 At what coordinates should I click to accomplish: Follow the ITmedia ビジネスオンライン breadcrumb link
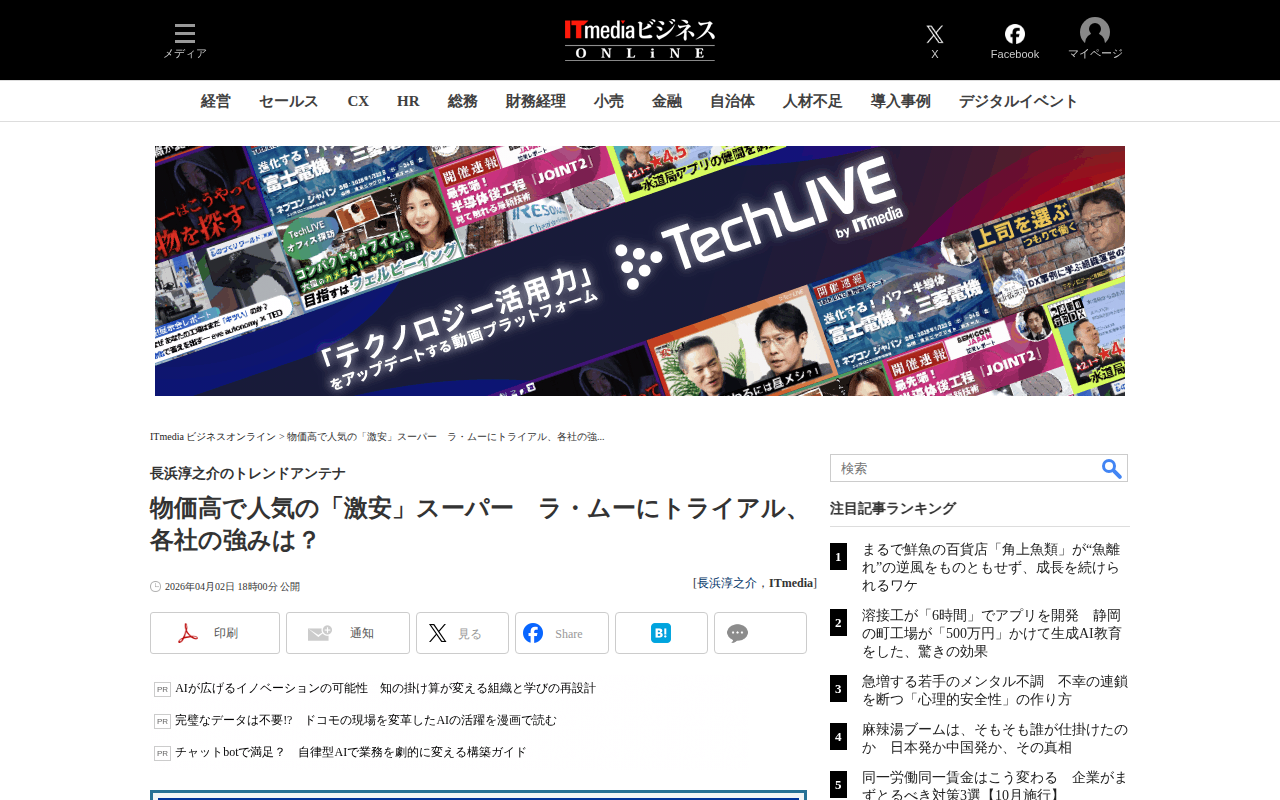[213, 437]
